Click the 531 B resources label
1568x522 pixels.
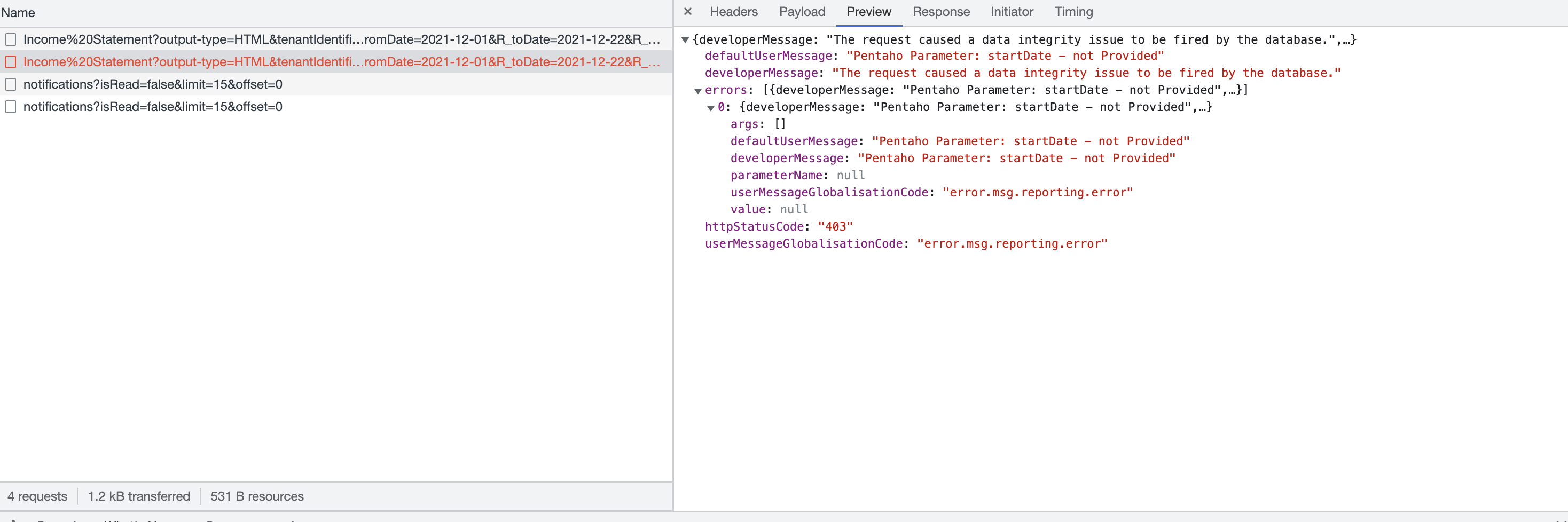[257, 496]
